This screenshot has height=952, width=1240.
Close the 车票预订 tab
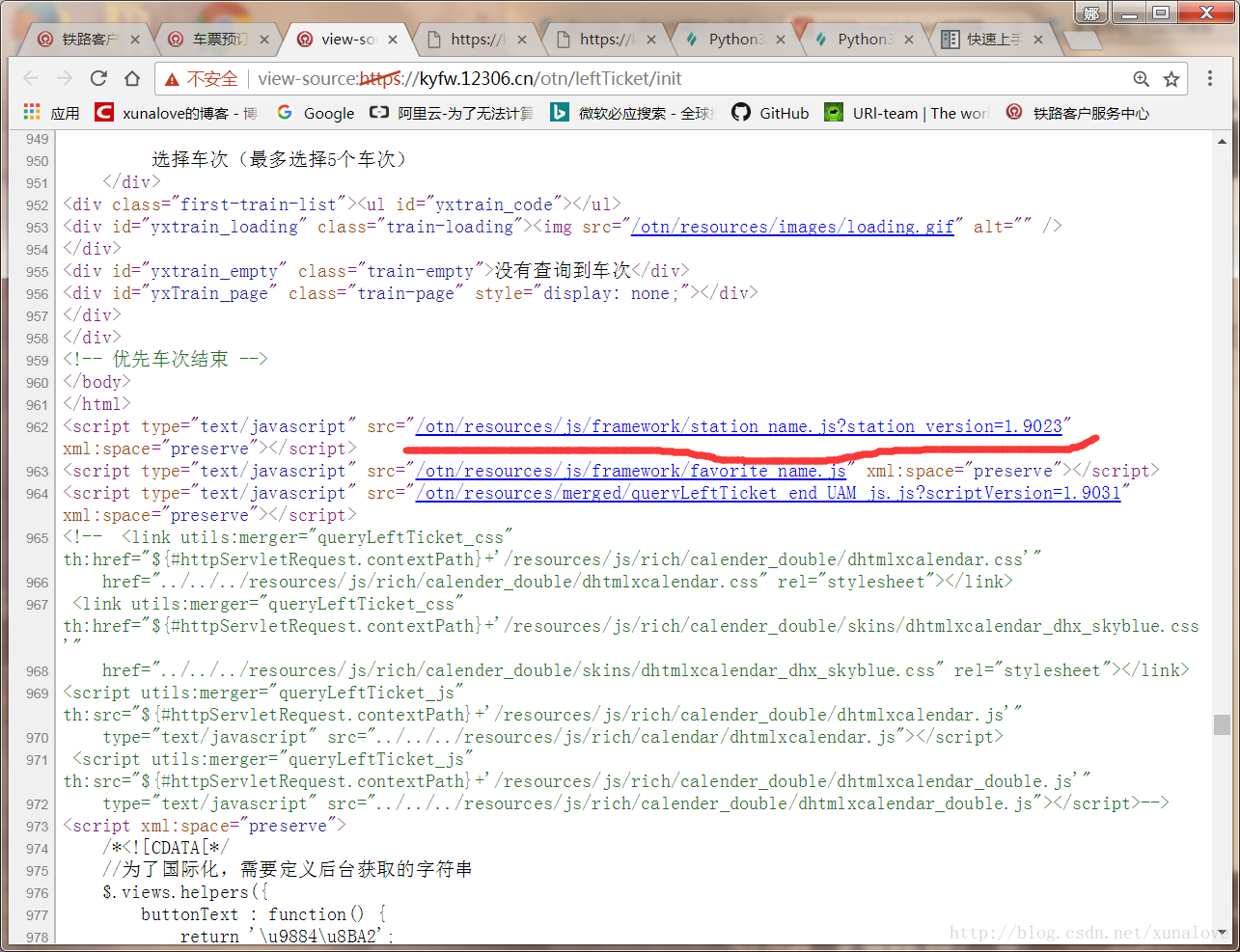pos(263,40)
